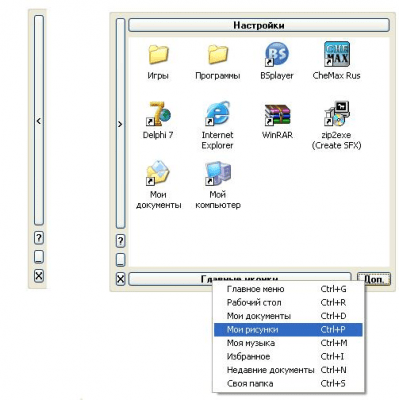Choose Недавние документы menu entry

(288, 370)
